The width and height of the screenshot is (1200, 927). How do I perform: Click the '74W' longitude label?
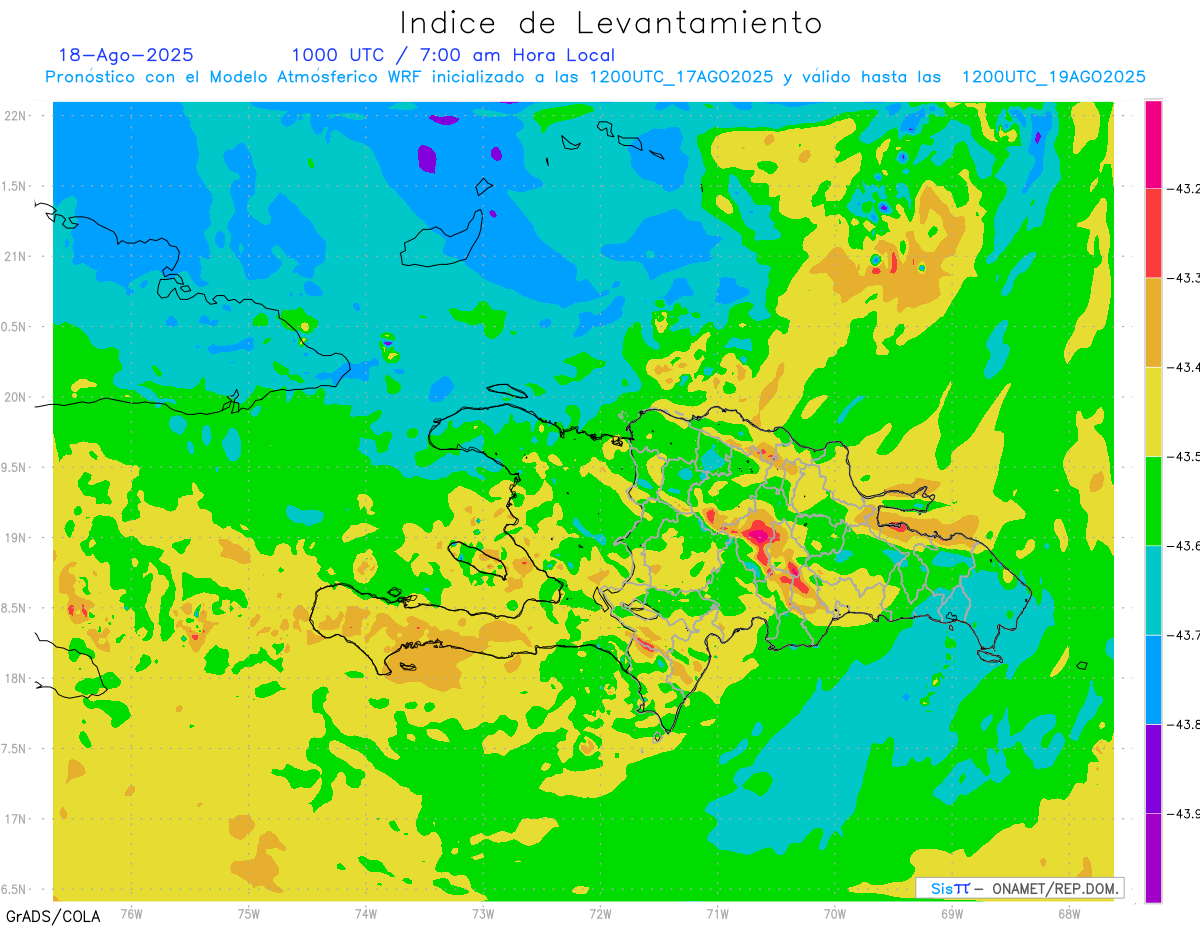(x=366, y=912)
